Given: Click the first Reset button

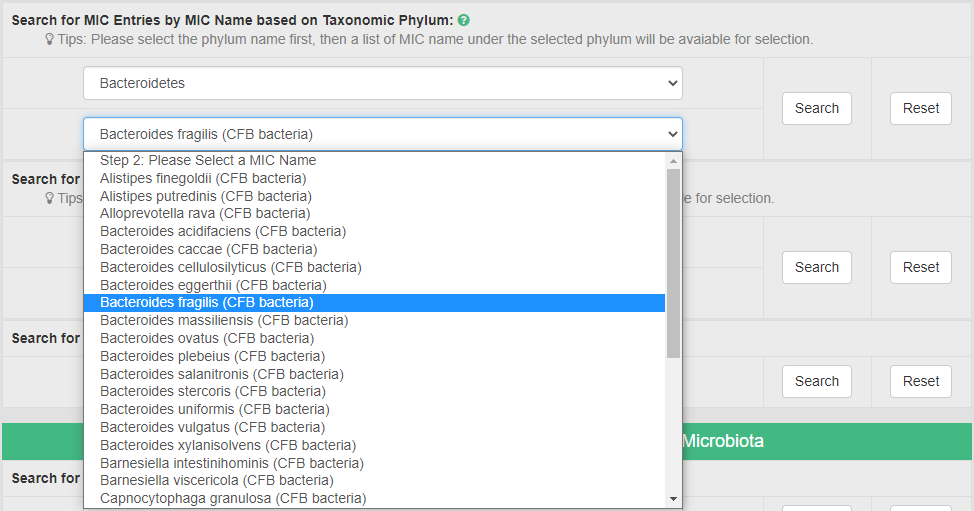Looking at the screenshot, I should coord(920,108).
